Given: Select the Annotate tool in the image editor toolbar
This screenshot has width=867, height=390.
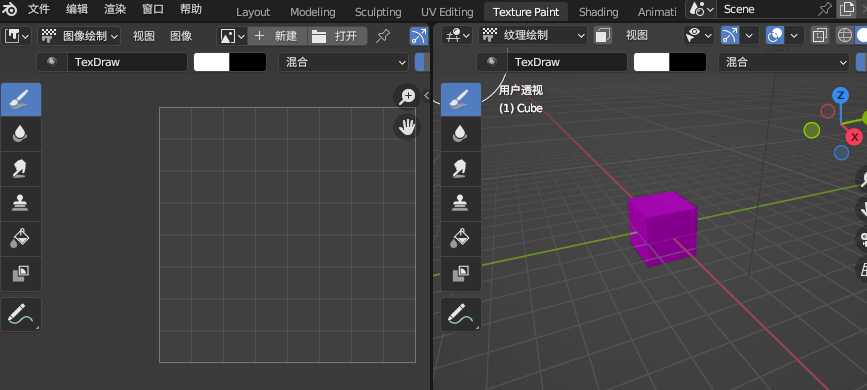Looking at the screenshot, I should 20,314.
